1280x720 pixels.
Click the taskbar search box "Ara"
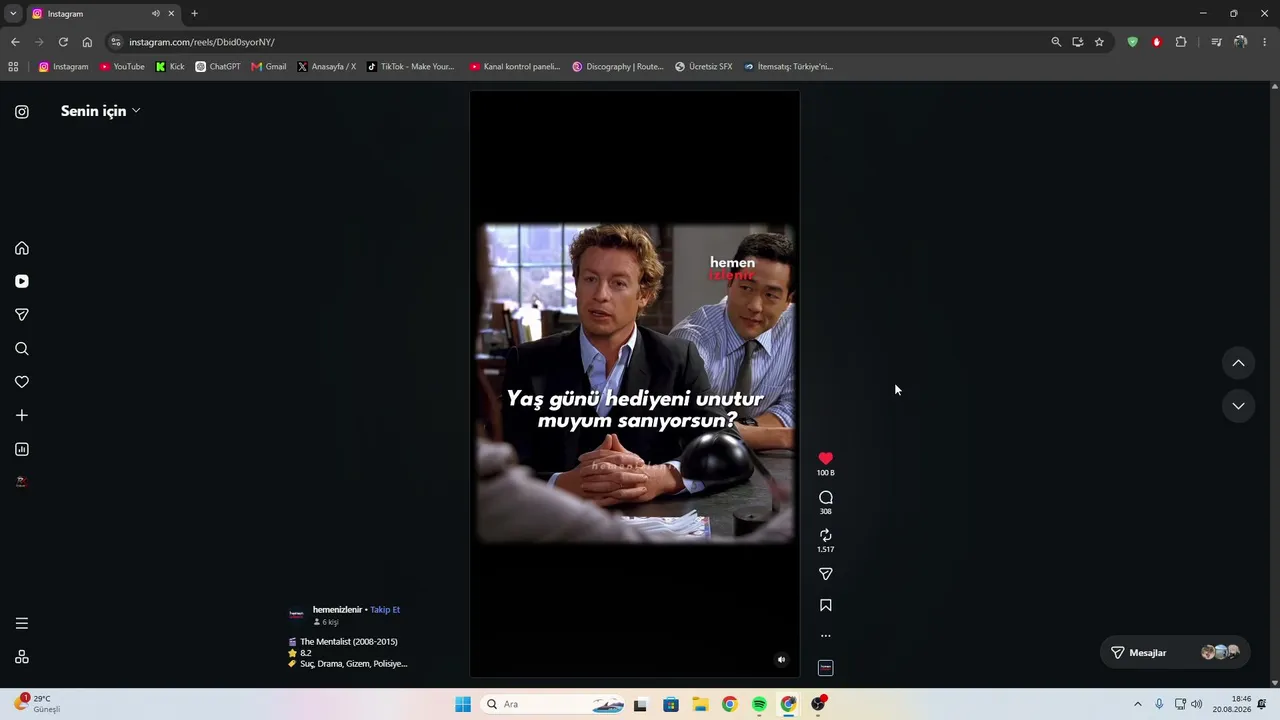(555, 704)
